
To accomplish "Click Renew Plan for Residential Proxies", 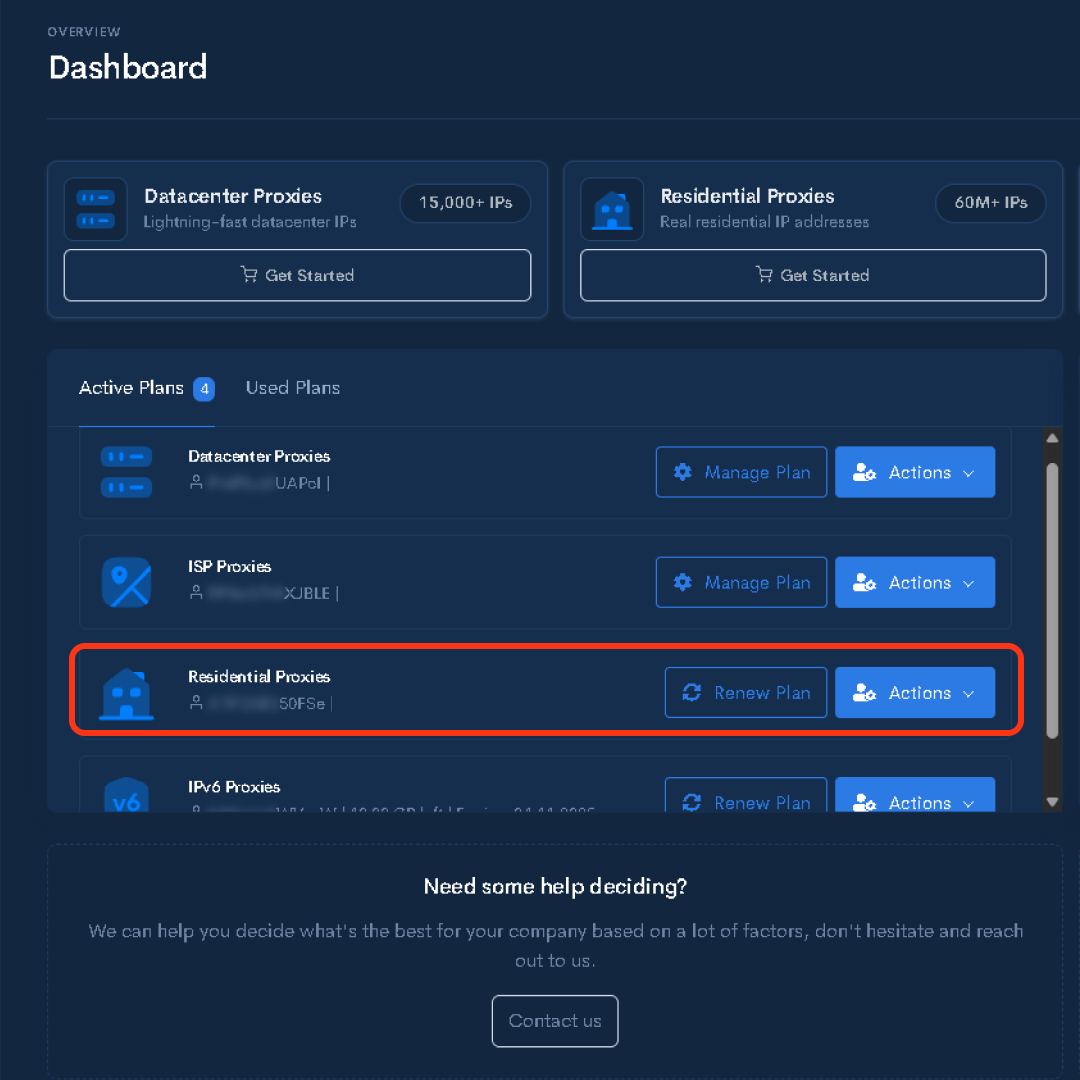I will (x=746, y=693).
